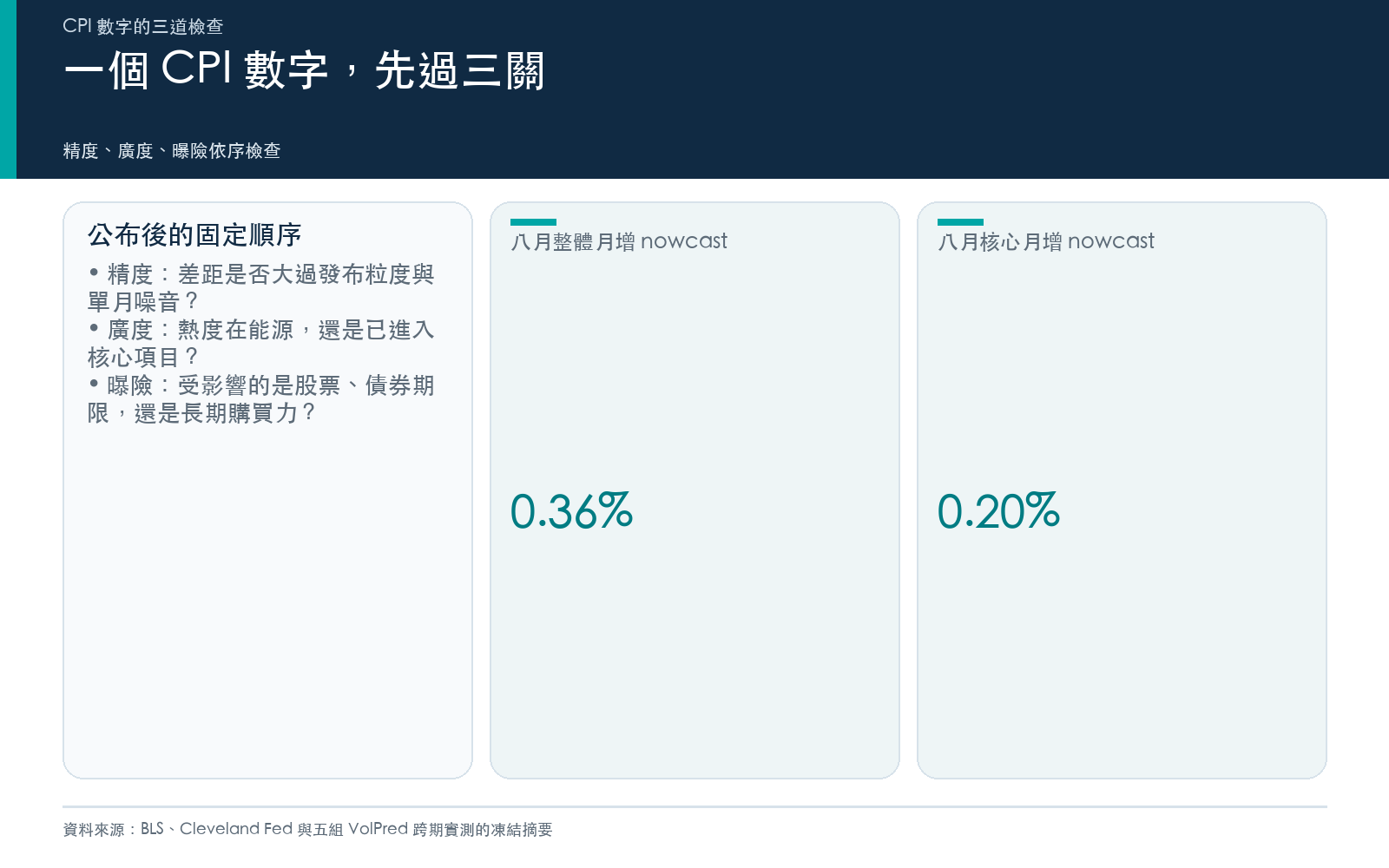Click the card heading '公布後的固定順序'
This screenshot has width=1389, height=868.
(x=194, y=234)
